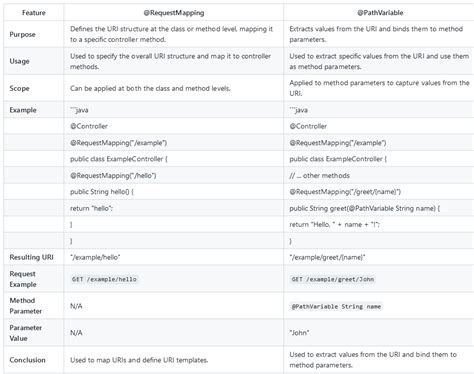The width and height of the screenshot is (474, 374).
Task: Click the @RequestMapping column header
Action: [x=174, y=13]
